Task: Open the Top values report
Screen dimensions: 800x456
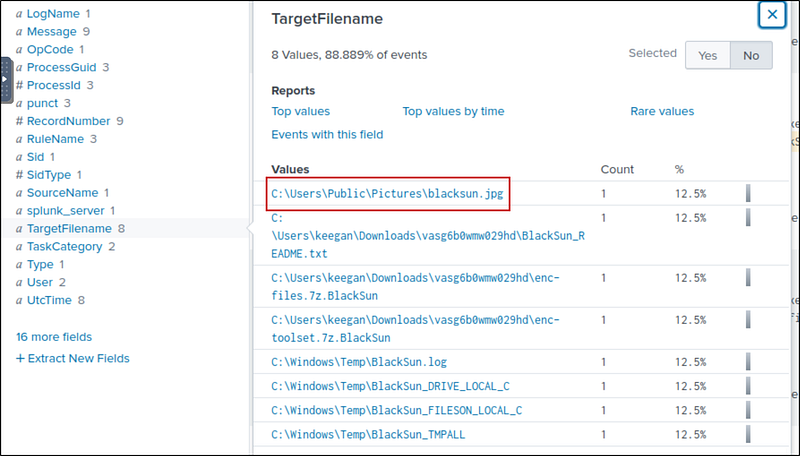Action: (x=300, y=112)
